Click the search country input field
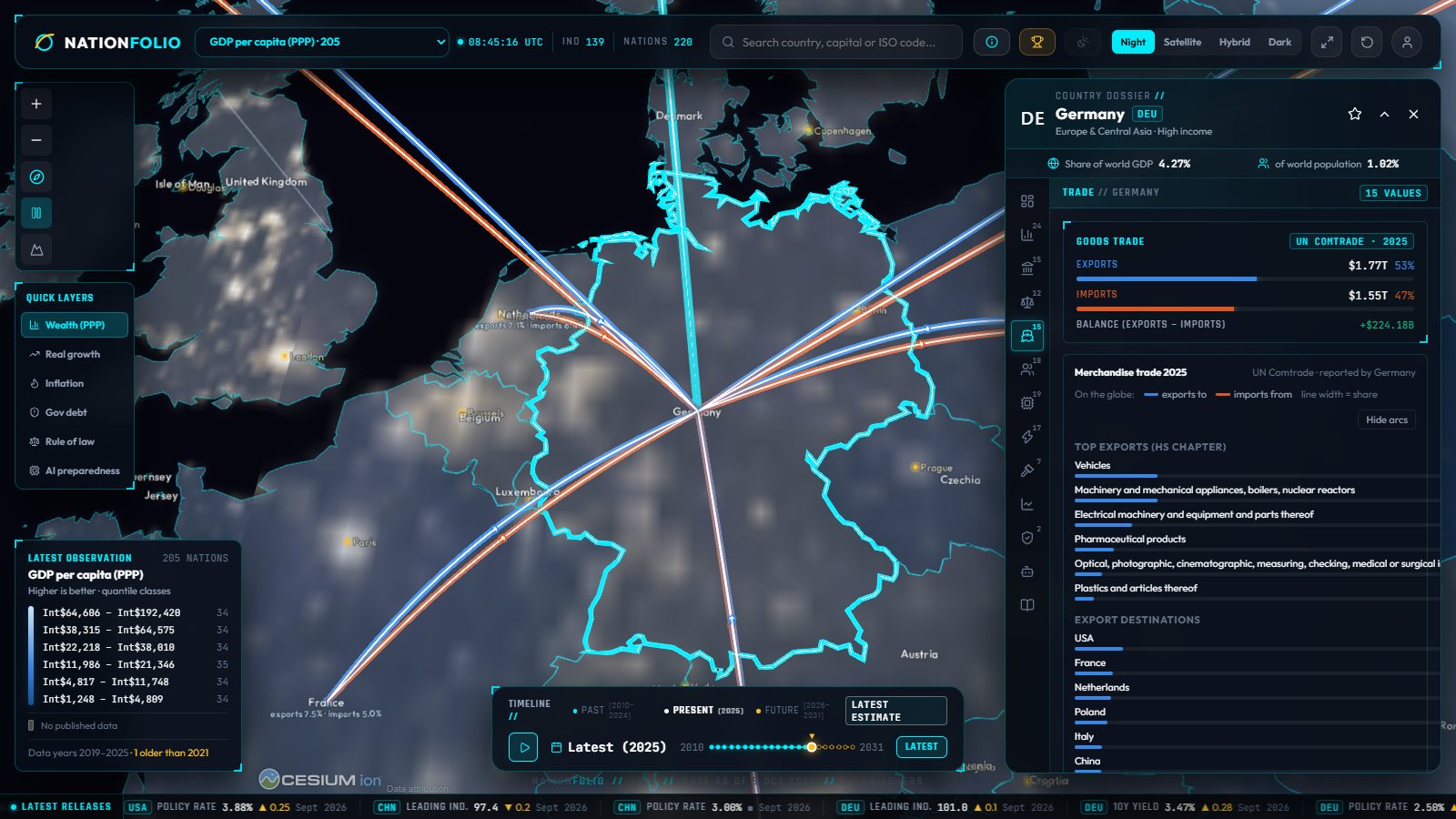Viewport: 1456px width, 819px height. tap(835, 42)
